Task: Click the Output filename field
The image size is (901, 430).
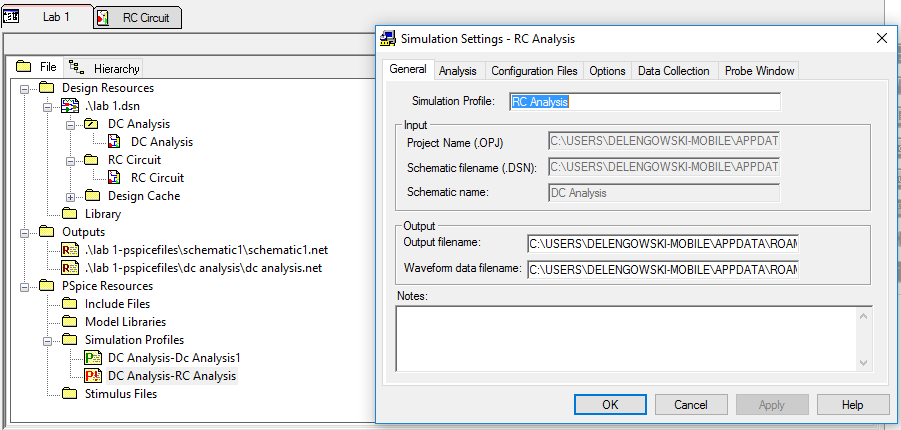Action: pos(663,244)
